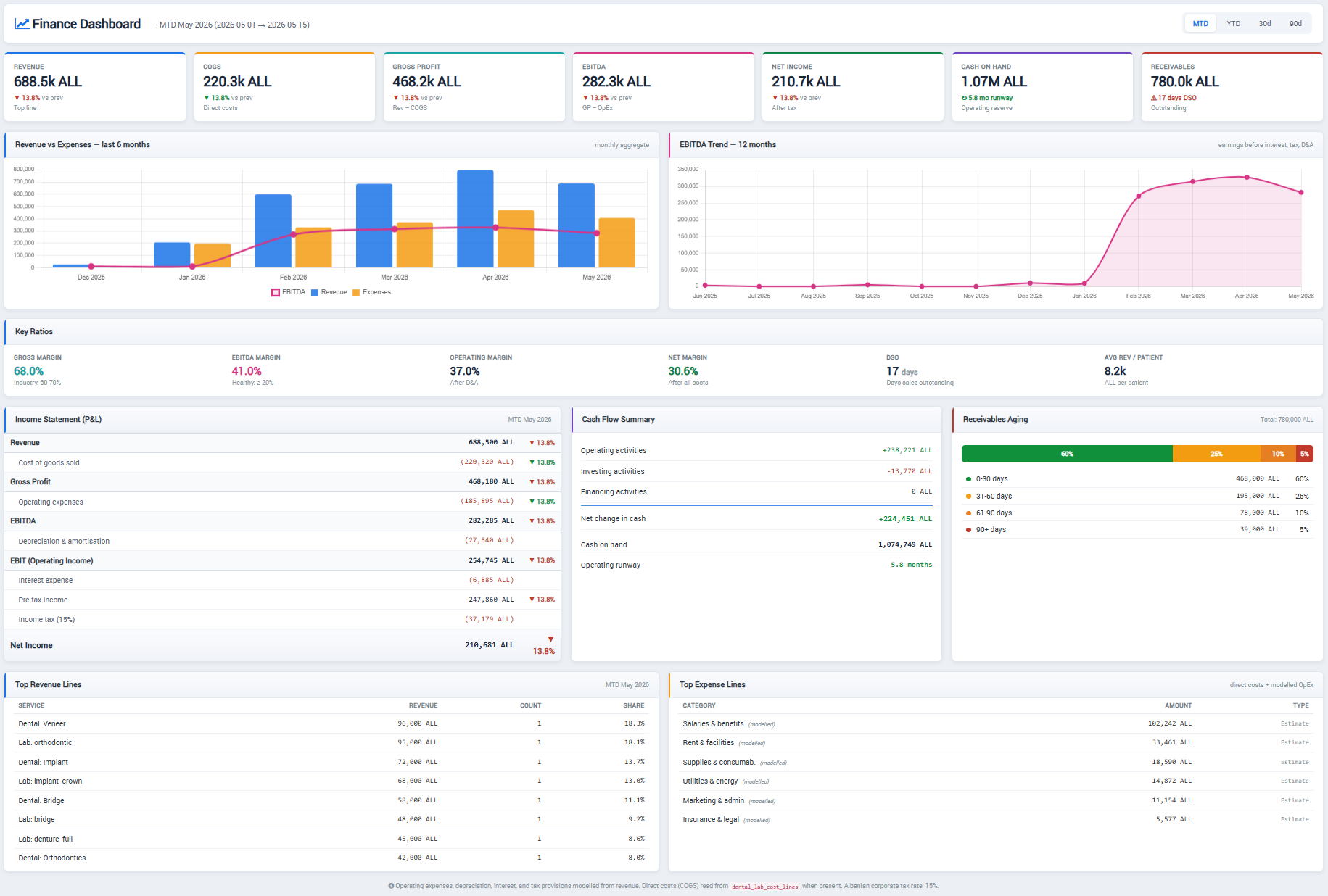Select the 90d period tab
The height and width of the screenshot is (896, 1328).
pos(1295,24)
